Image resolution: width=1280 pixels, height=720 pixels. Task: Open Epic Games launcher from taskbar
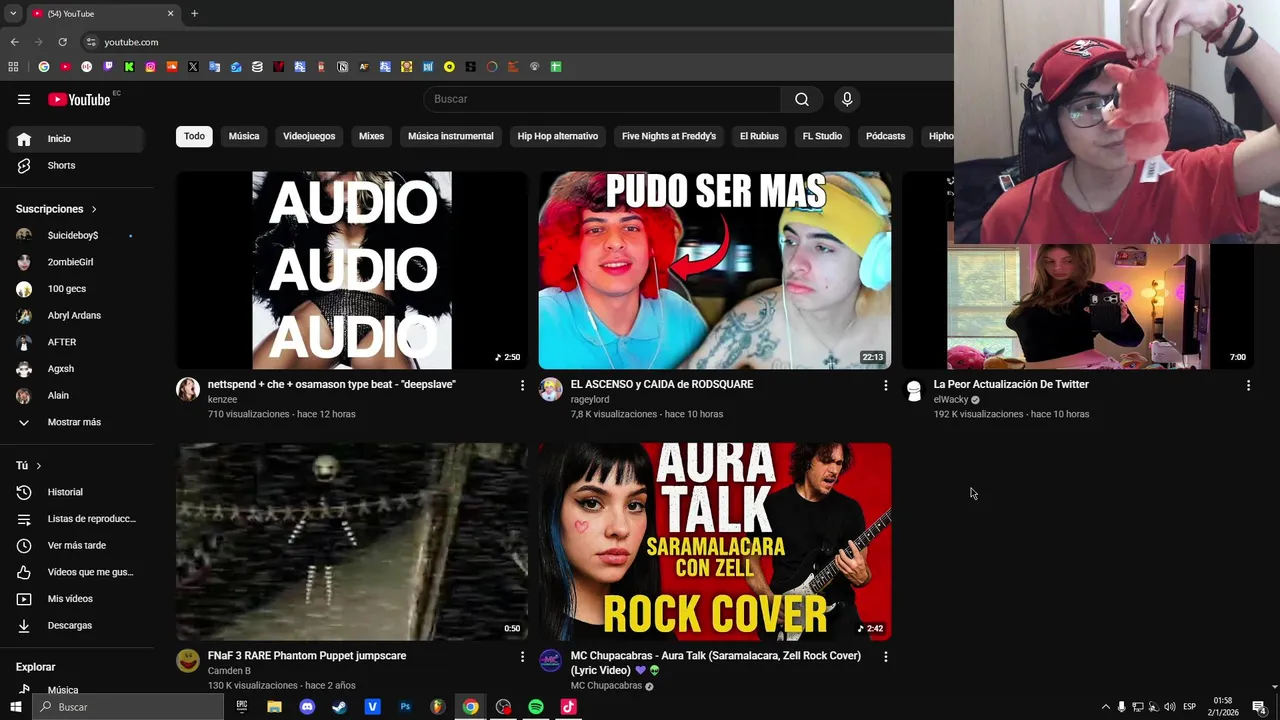pos(242,707)
